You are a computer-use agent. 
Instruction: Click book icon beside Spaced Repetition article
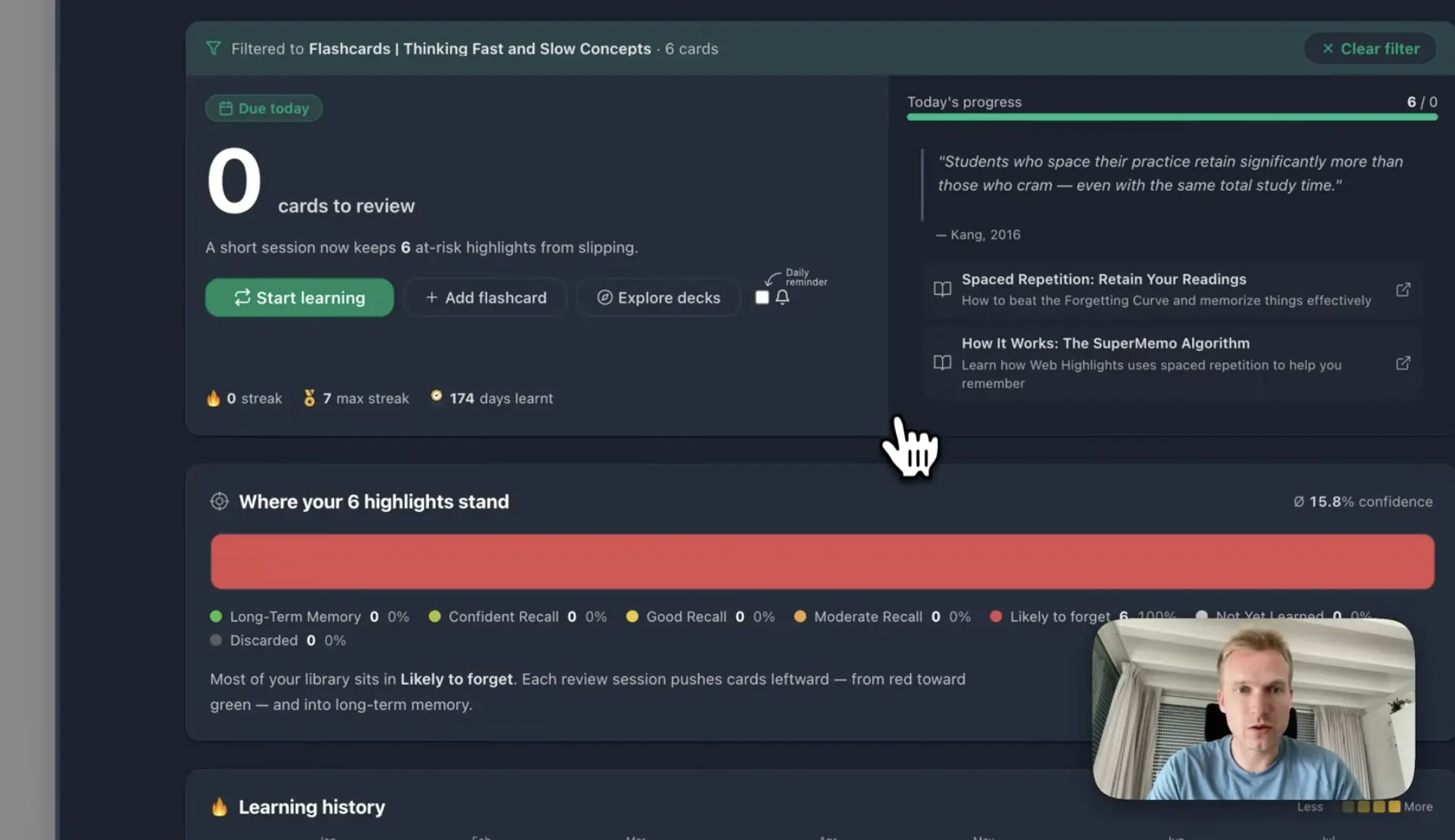[942, 289]
